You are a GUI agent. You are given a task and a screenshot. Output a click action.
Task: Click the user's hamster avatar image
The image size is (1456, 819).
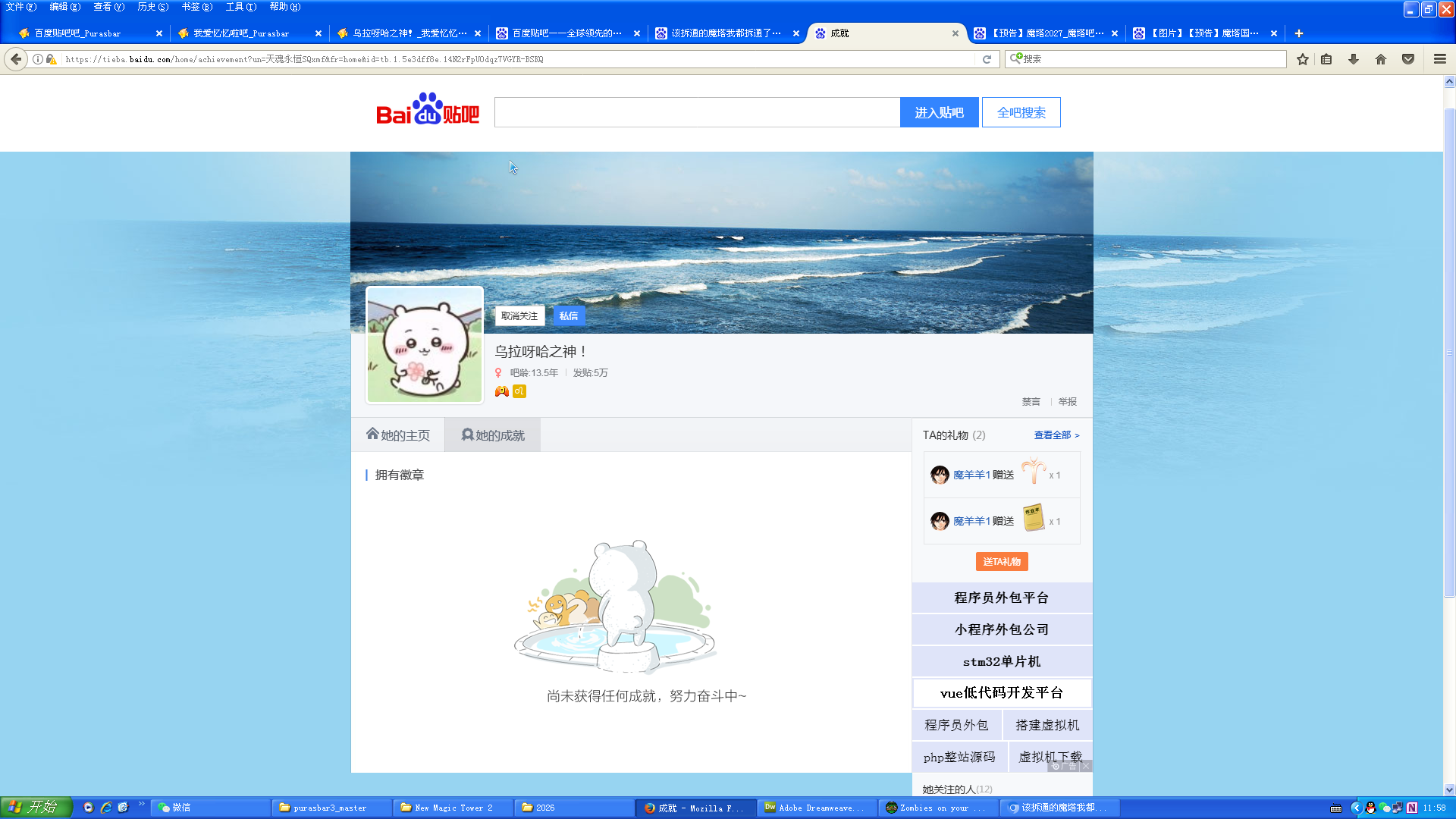click(x=425, y=345)
